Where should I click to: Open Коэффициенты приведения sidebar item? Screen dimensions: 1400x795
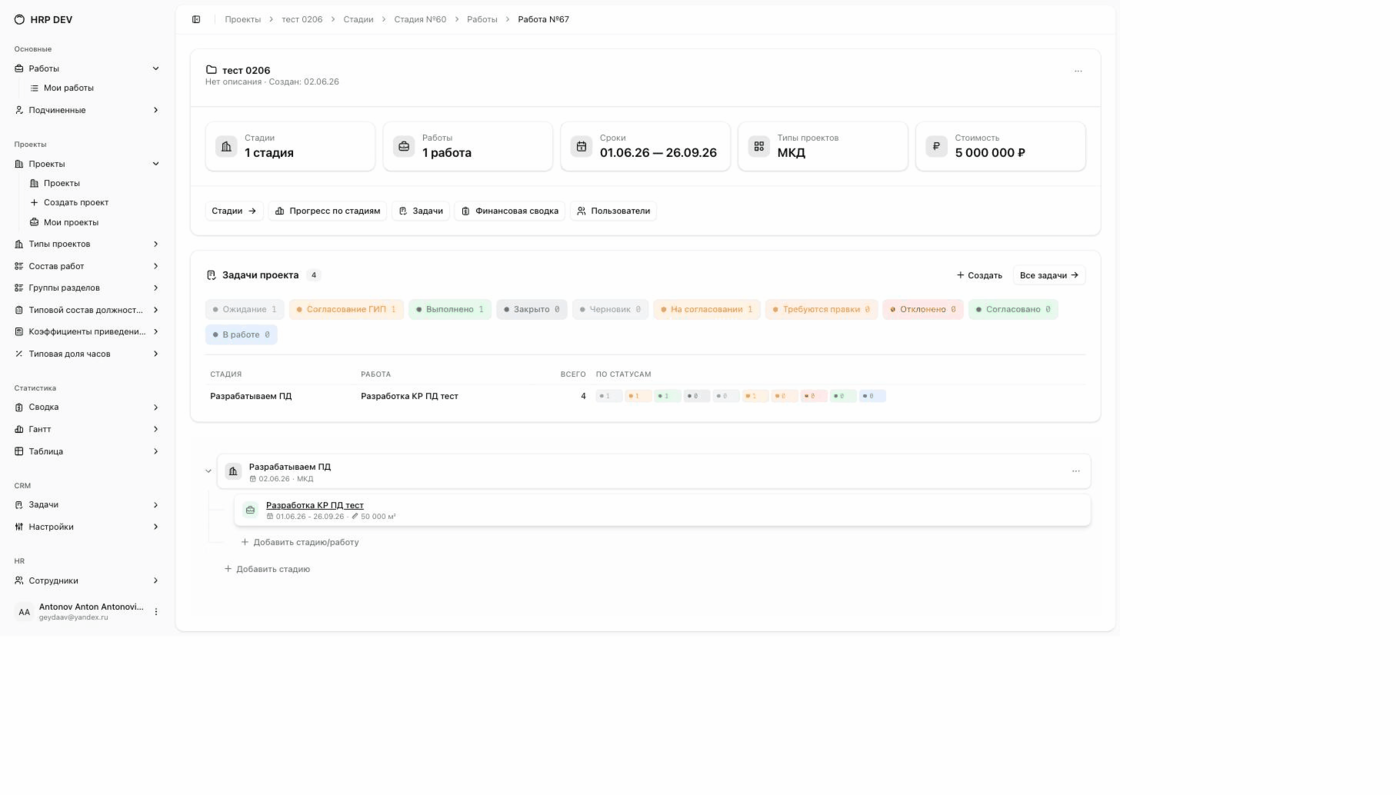coord(86,332)
